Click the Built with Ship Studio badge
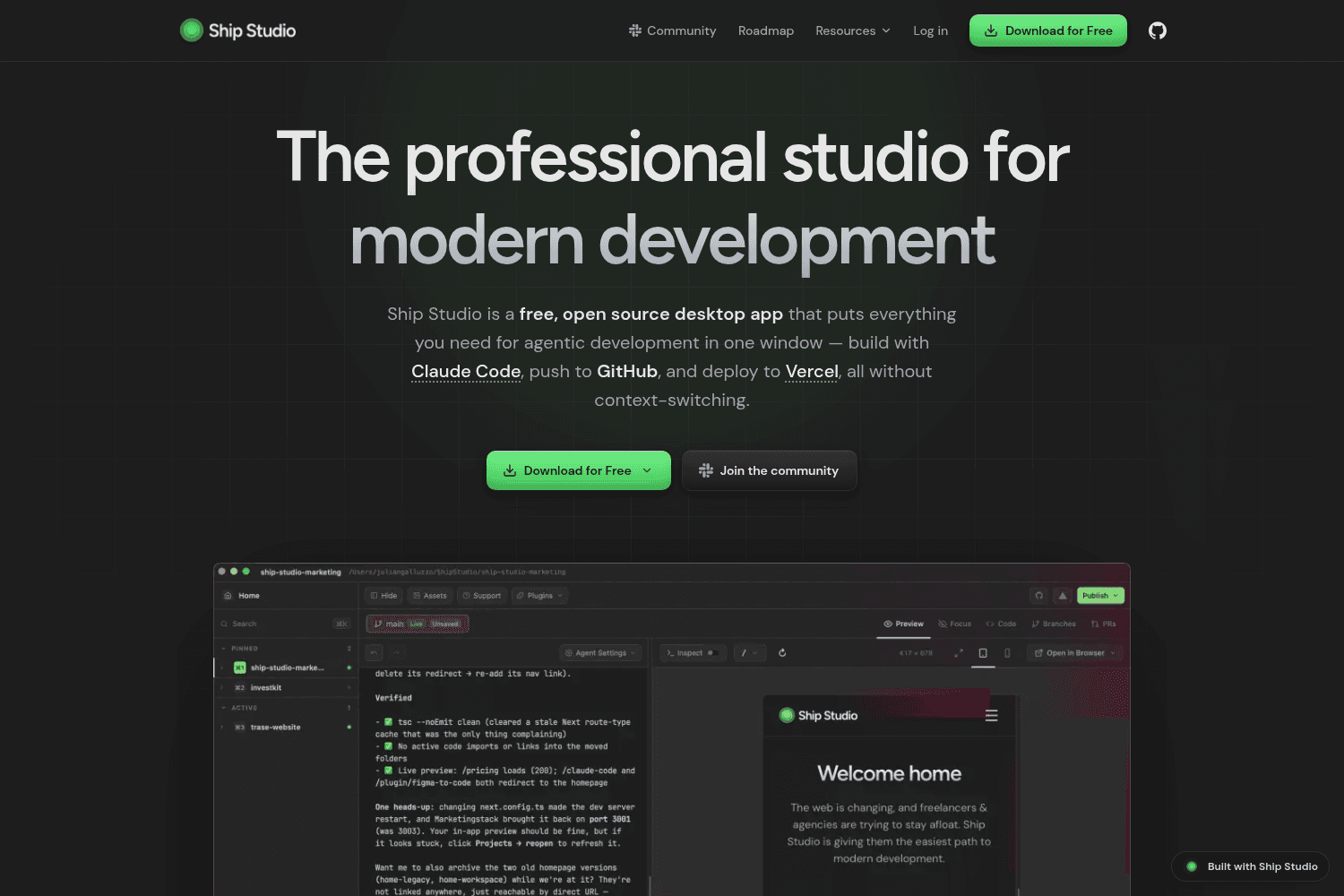This screenshot has width=1344, height=896. 1251,866
